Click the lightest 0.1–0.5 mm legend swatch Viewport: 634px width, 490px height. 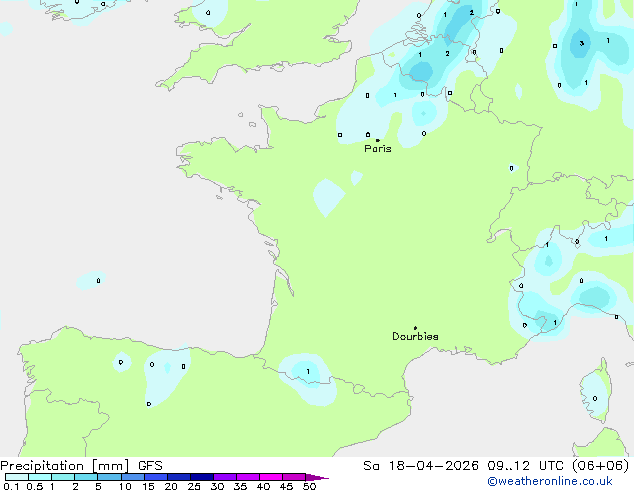pyautogui.click(x=17, y=477)
